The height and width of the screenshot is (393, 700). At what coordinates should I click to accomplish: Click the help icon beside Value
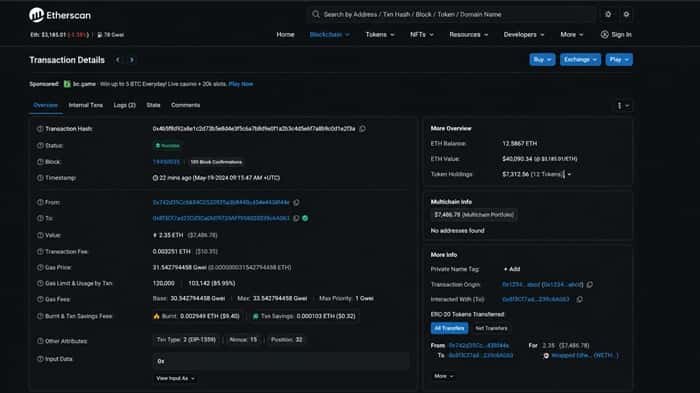[x=40, y=235]
